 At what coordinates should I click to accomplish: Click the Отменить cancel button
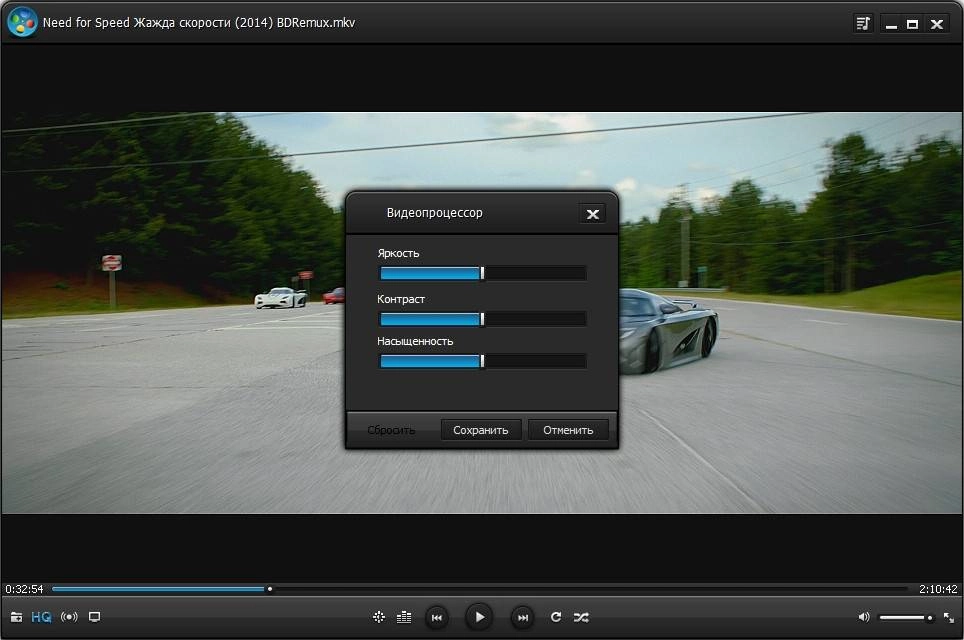coord(568,430)
